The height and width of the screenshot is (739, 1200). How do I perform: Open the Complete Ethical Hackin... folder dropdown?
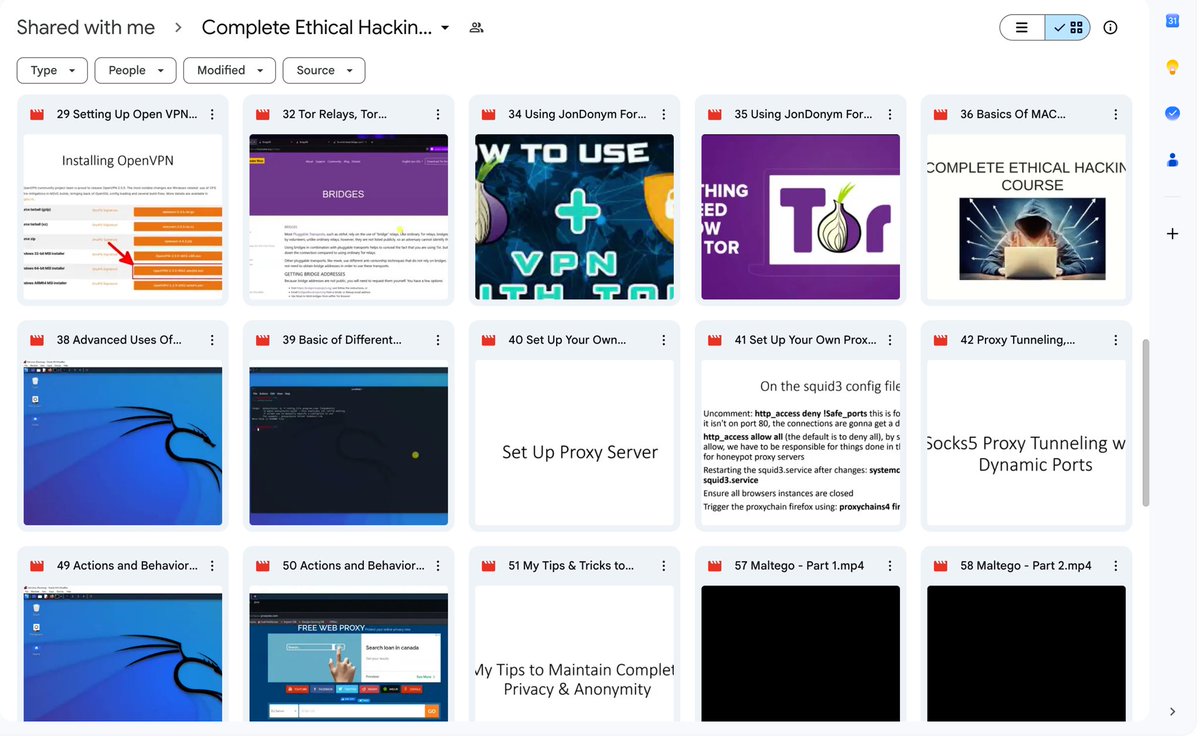[326, 28]
